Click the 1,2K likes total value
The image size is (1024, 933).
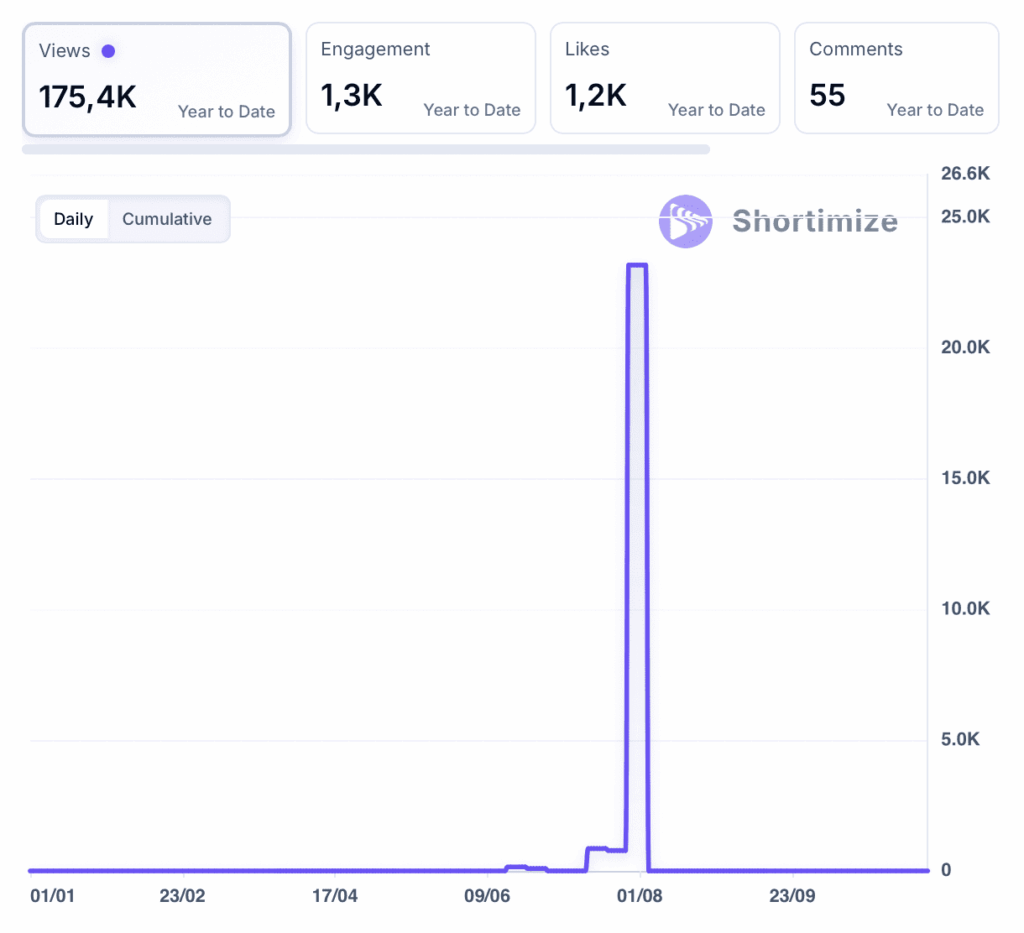click(x=596, y=95)
